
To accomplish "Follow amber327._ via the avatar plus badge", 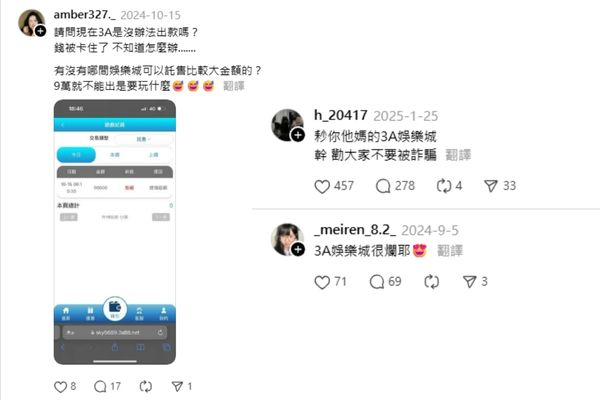I will (40, 31).
